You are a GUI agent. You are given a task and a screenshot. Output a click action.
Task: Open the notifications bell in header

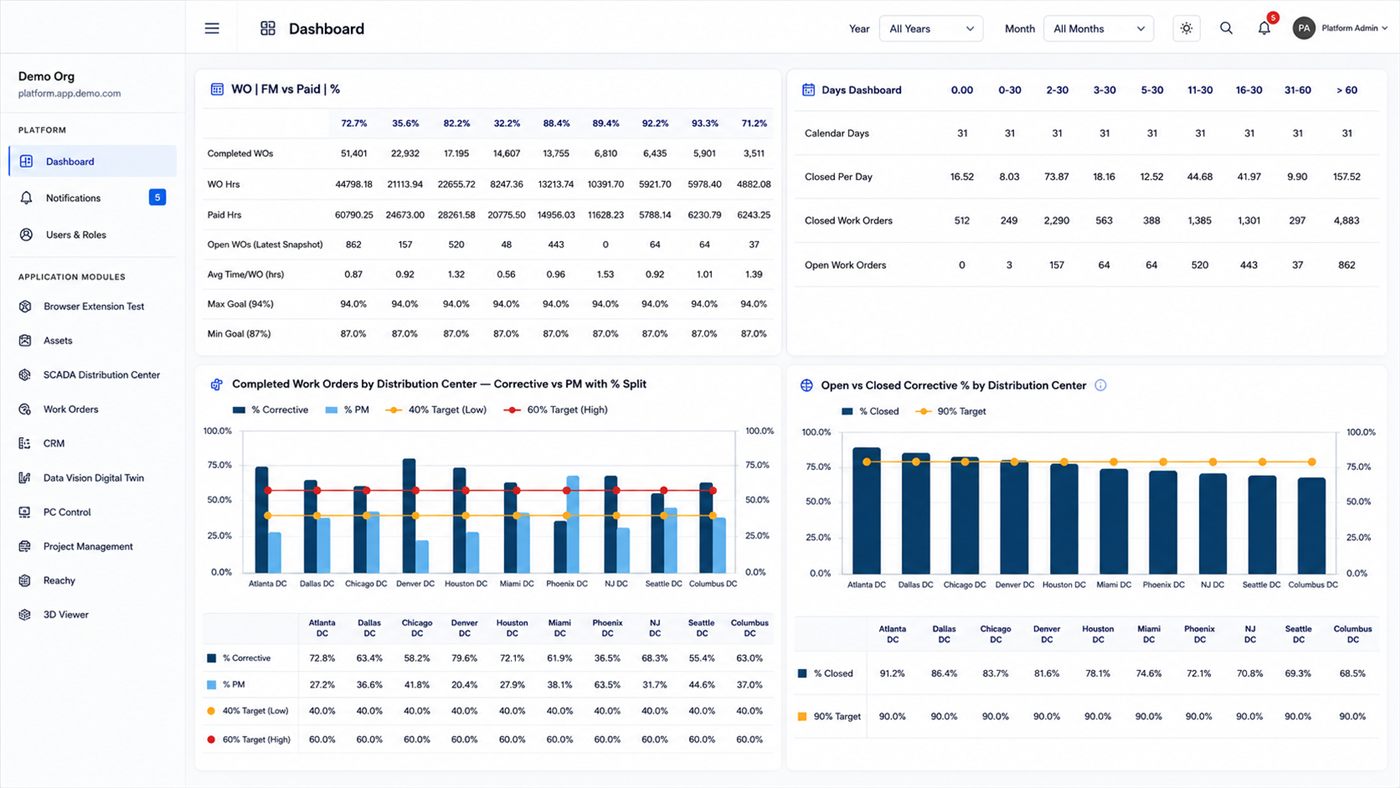[1264, 28]
